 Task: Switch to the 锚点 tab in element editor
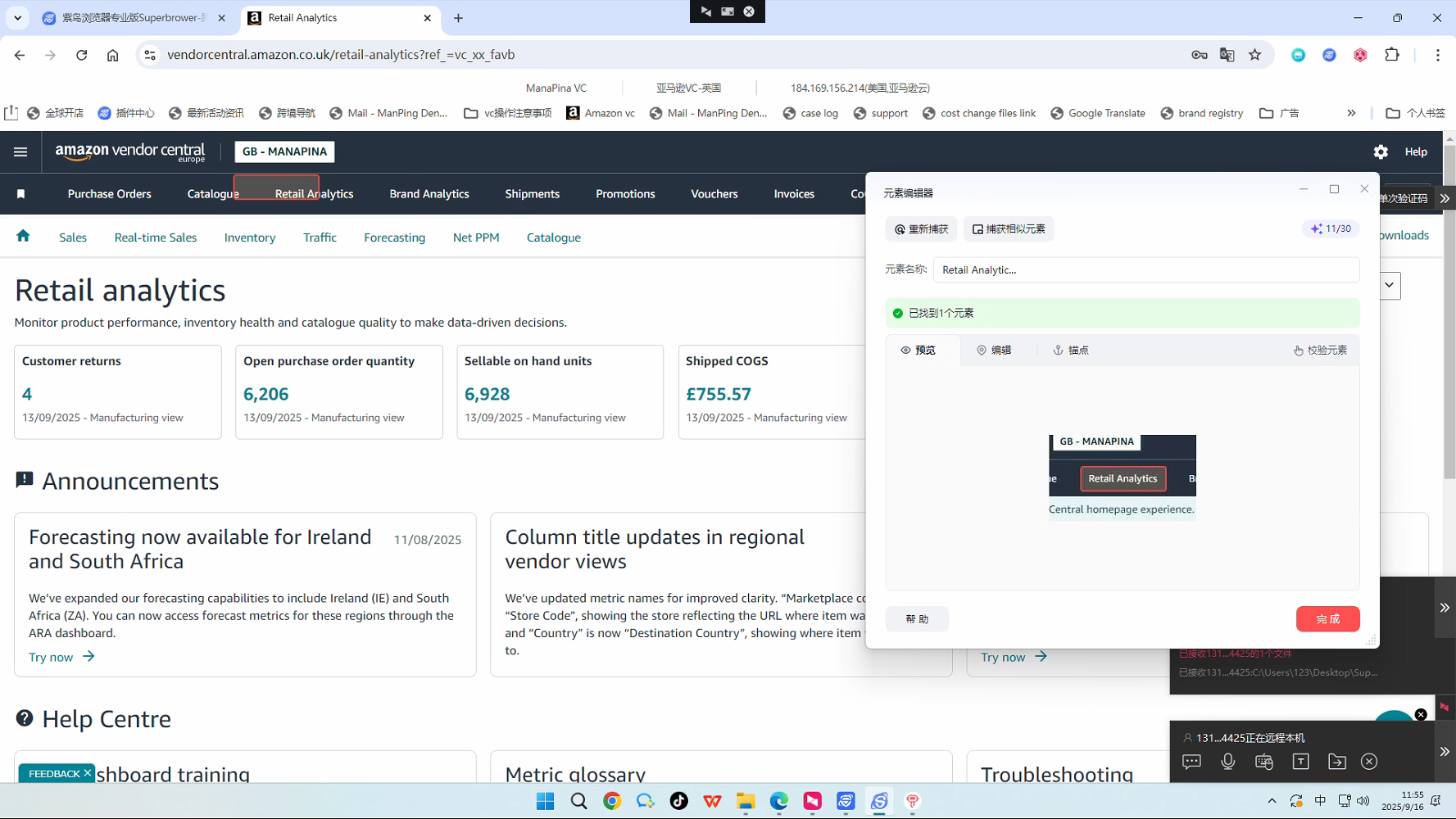[x=1070, y=351]
